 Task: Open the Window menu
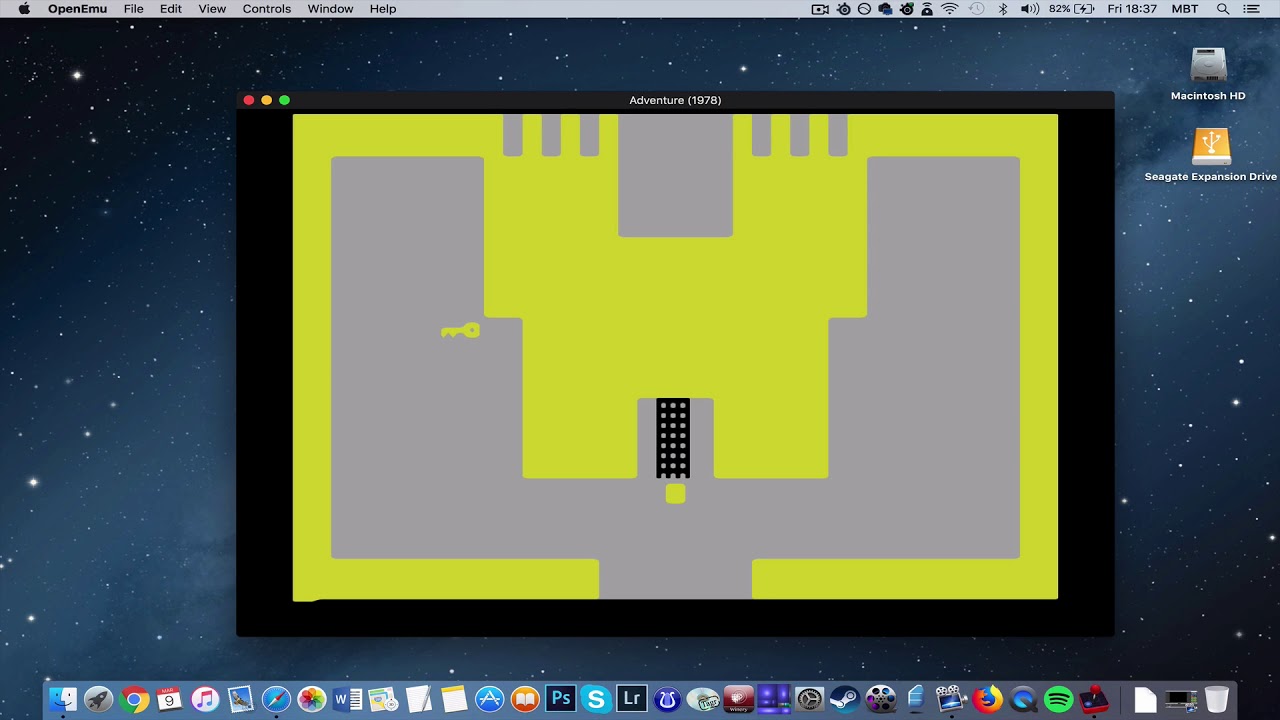[x=330, y=9]
